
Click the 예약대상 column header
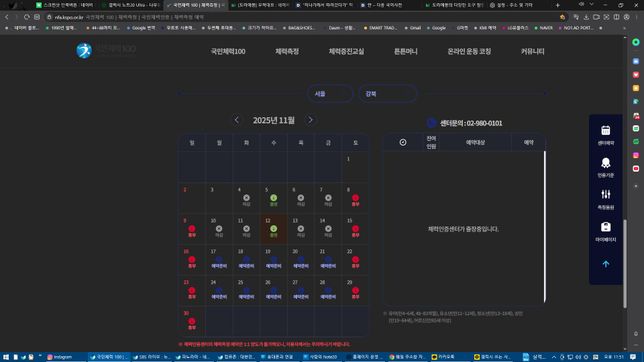pos(475,142)
